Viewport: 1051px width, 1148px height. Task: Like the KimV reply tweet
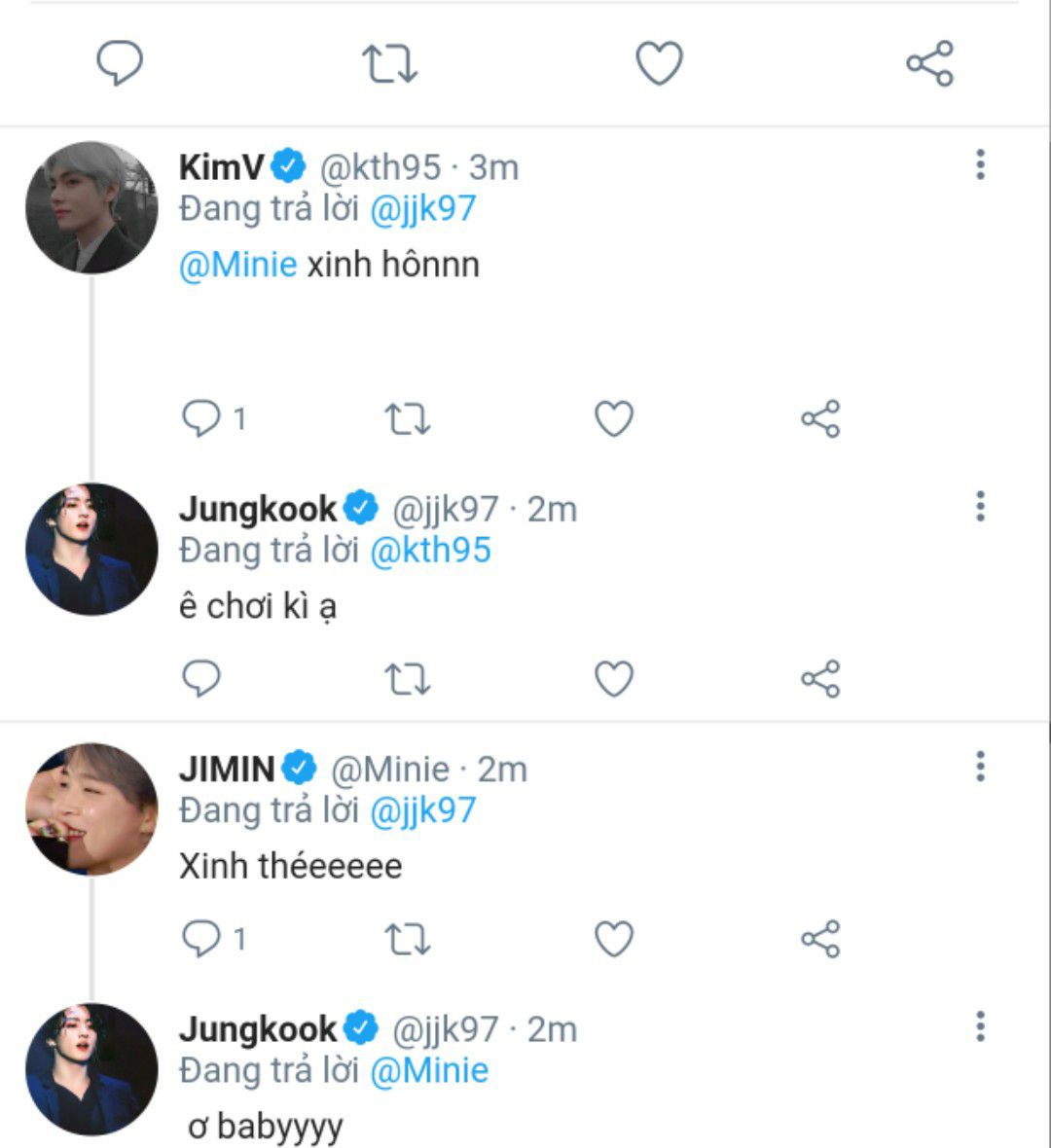click(614, 418)
